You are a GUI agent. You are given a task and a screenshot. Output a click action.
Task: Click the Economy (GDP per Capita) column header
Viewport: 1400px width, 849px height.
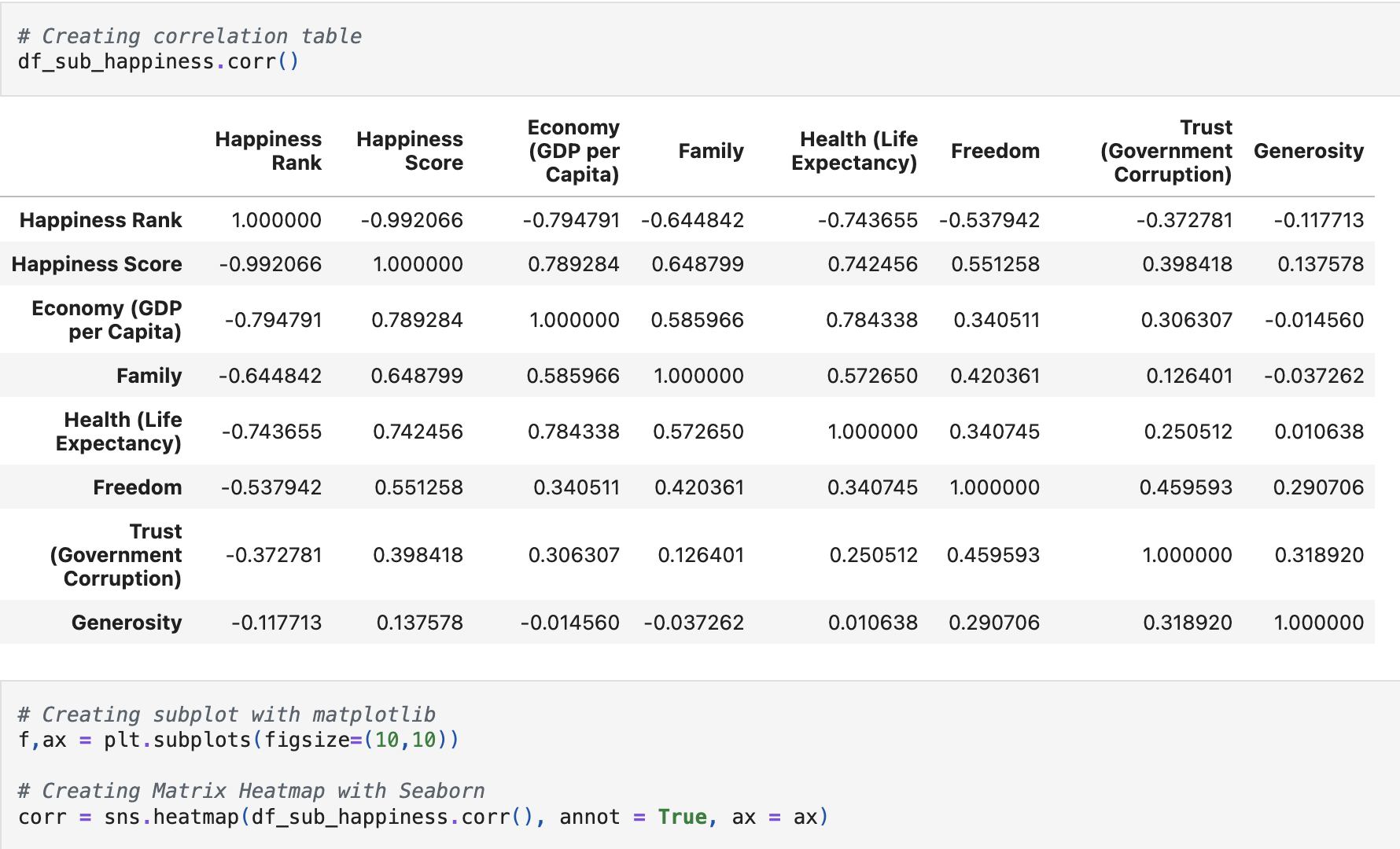pyautogui.click(x=573, y=151)
